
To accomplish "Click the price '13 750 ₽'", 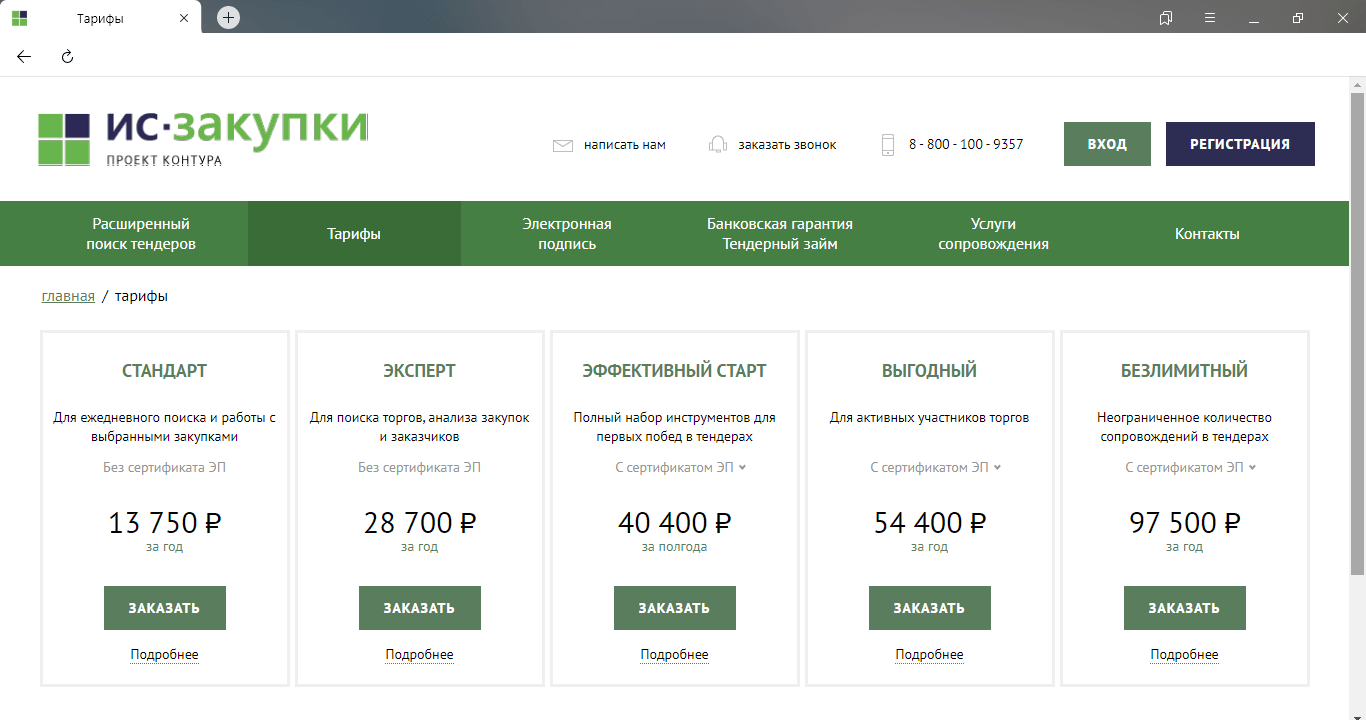I will [x=165, y=522].
